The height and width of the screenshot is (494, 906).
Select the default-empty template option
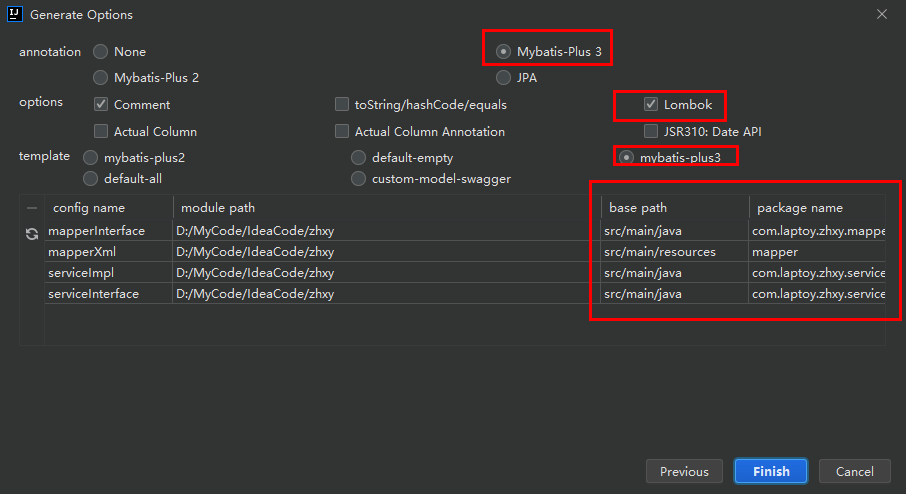[x=358, y=157]
